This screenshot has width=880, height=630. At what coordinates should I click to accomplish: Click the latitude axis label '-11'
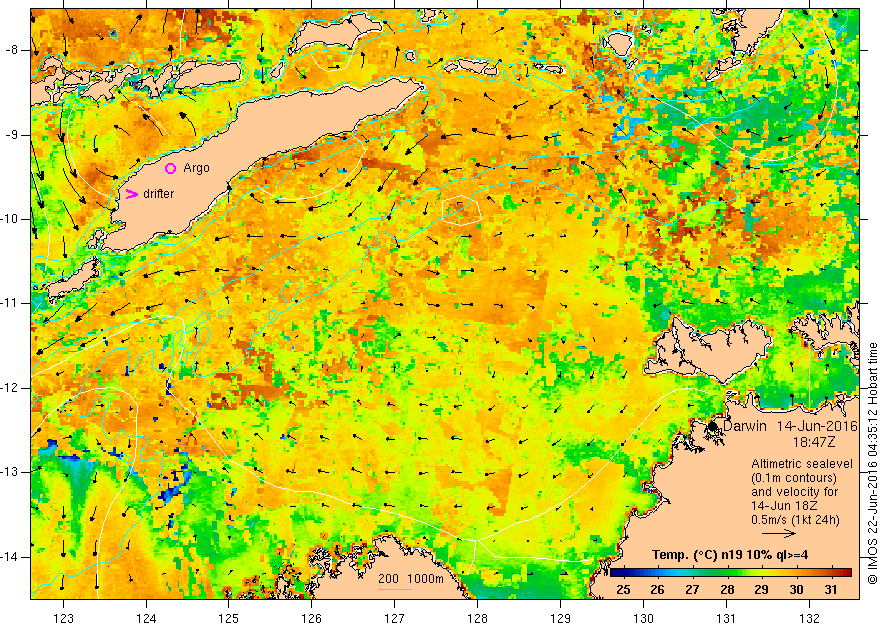click(x=10, y=303)
